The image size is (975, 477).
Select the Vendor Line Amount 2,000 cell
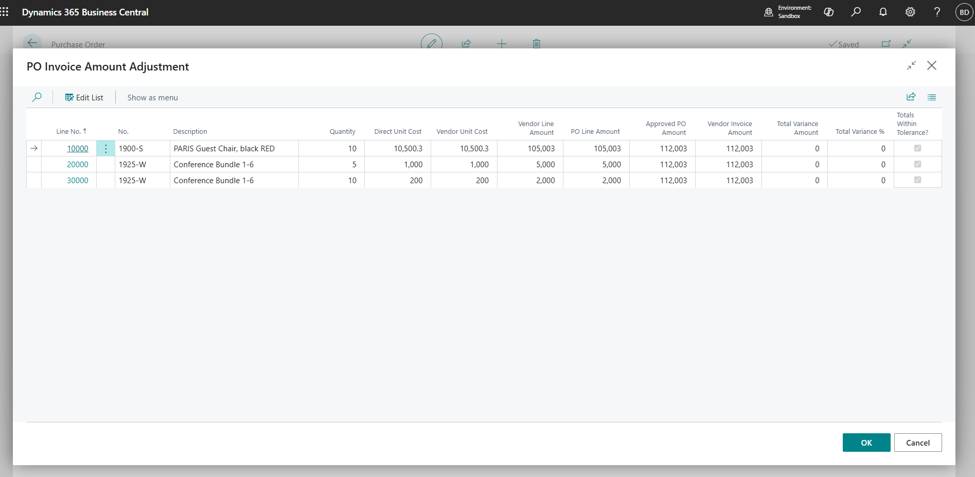[530, 180]
